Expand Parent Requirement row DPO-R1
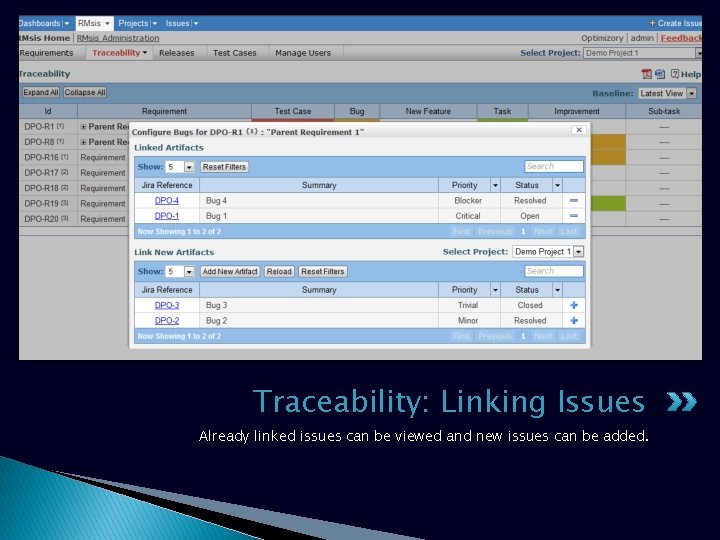This screenshot has height=540, width=720. (x=83, y=127)
